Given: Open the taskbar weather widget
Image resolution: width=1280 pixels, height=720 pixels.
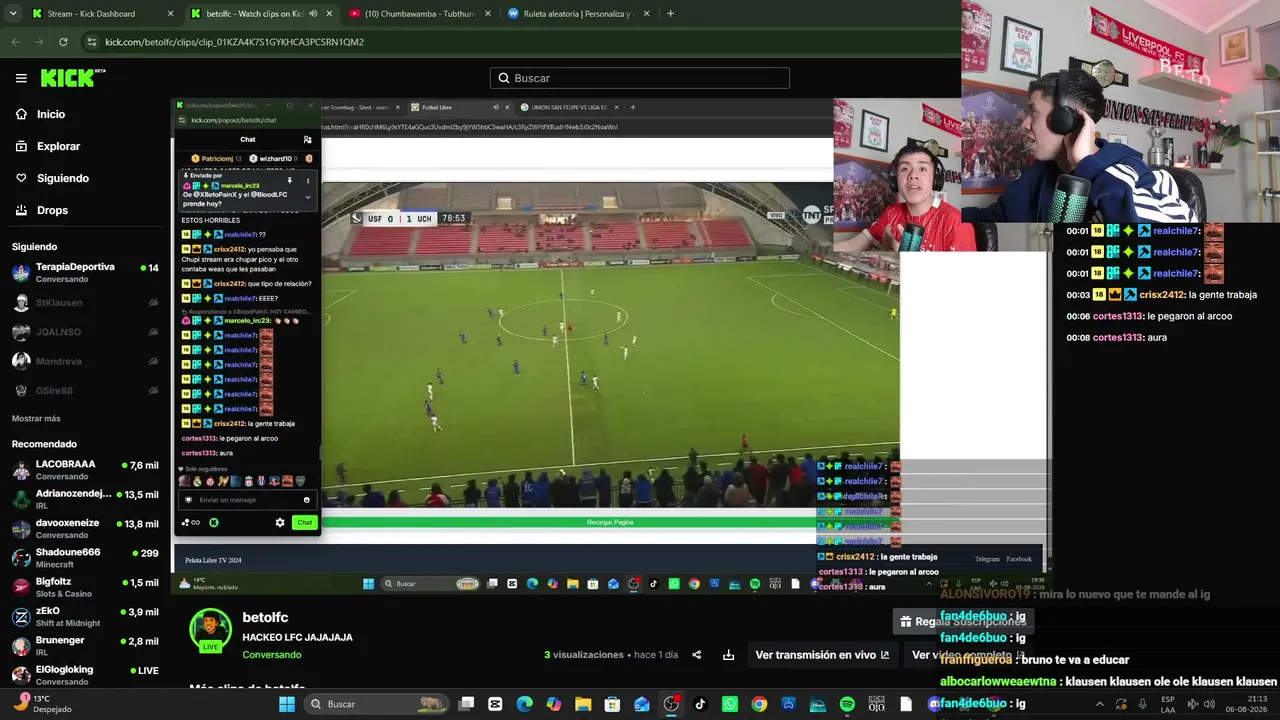Looking at the screenshot, I should click(42, 704).
